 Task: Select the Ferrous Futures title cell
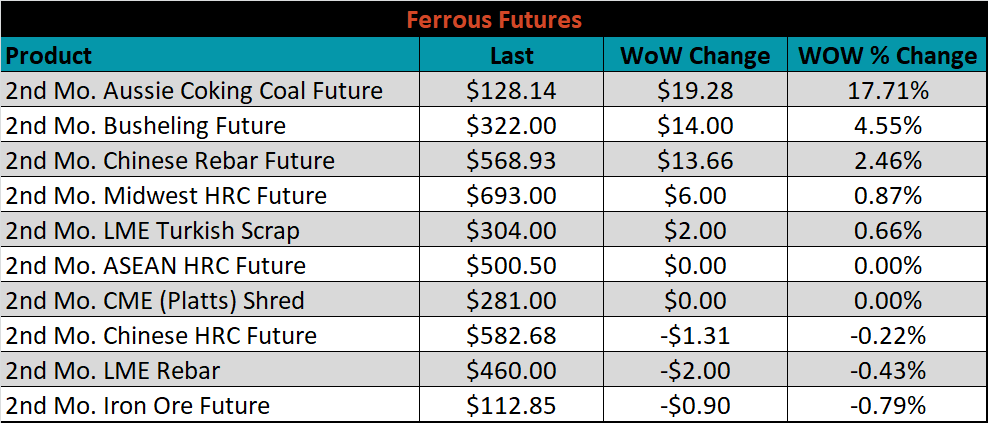494,19
